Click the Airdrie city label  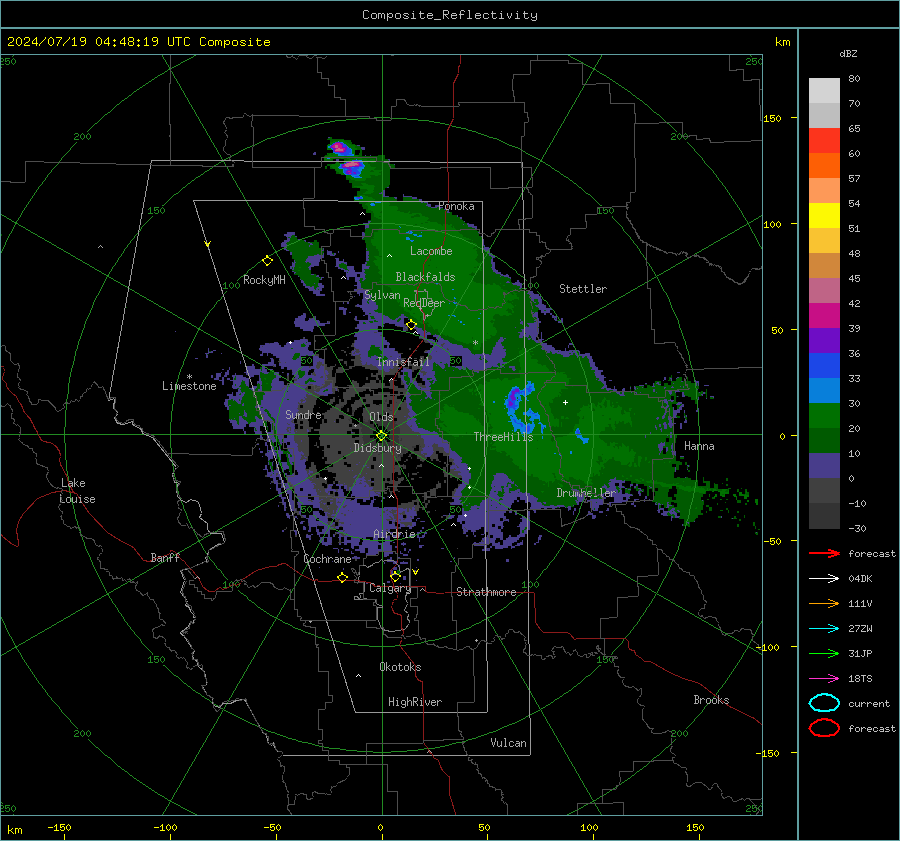pos(394,534)
